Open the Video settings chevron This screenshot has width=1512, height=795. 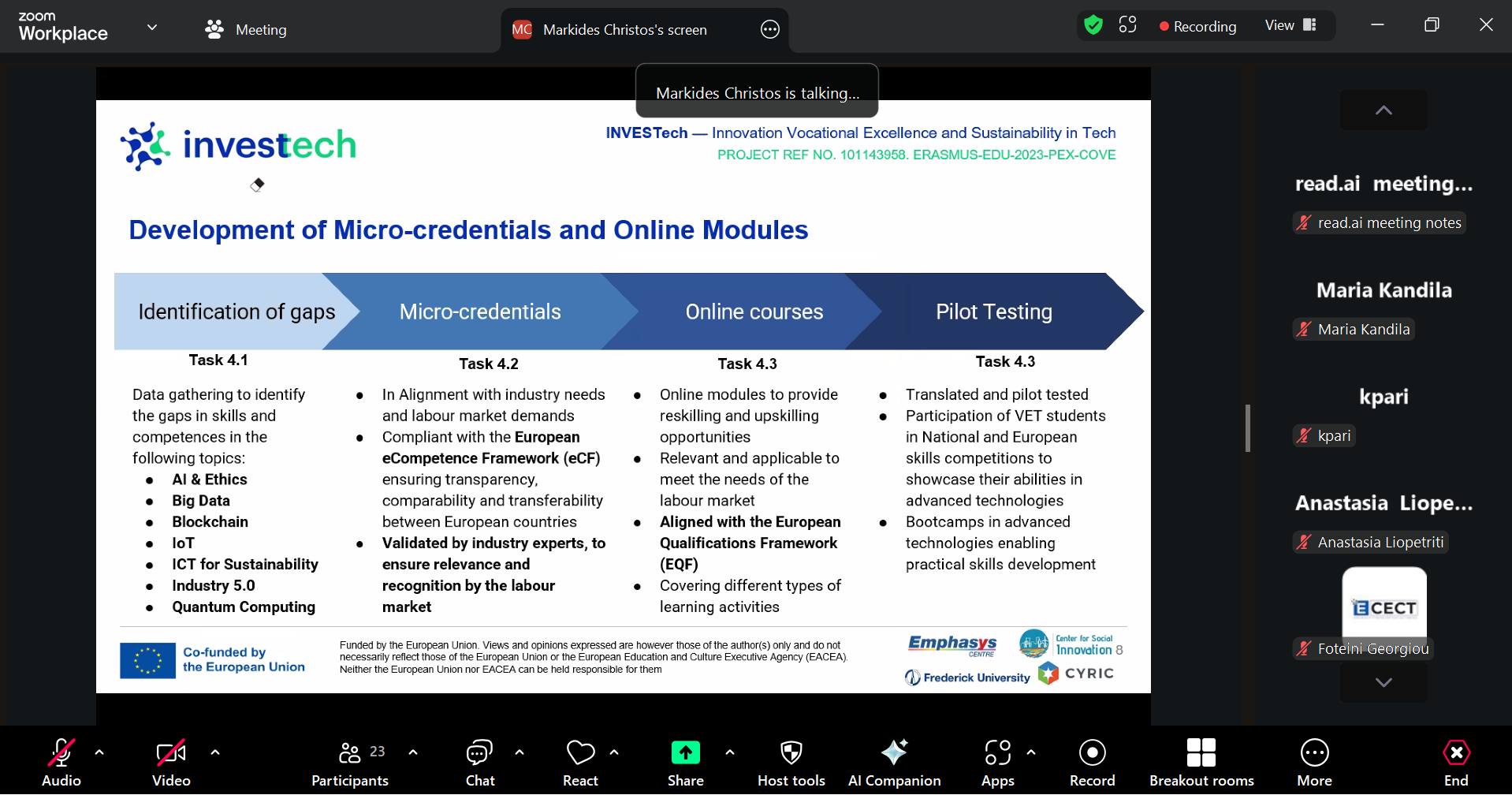coord(215,752)
